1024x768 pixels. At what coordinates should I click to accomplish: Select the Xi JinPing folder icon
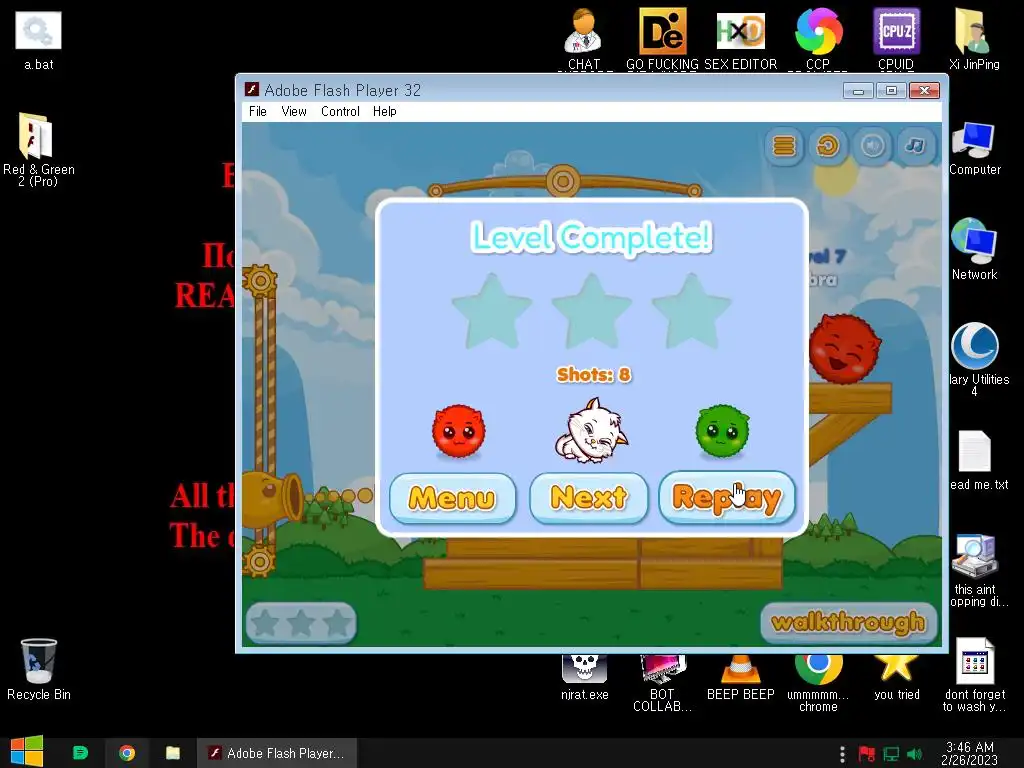coord(974,39)
